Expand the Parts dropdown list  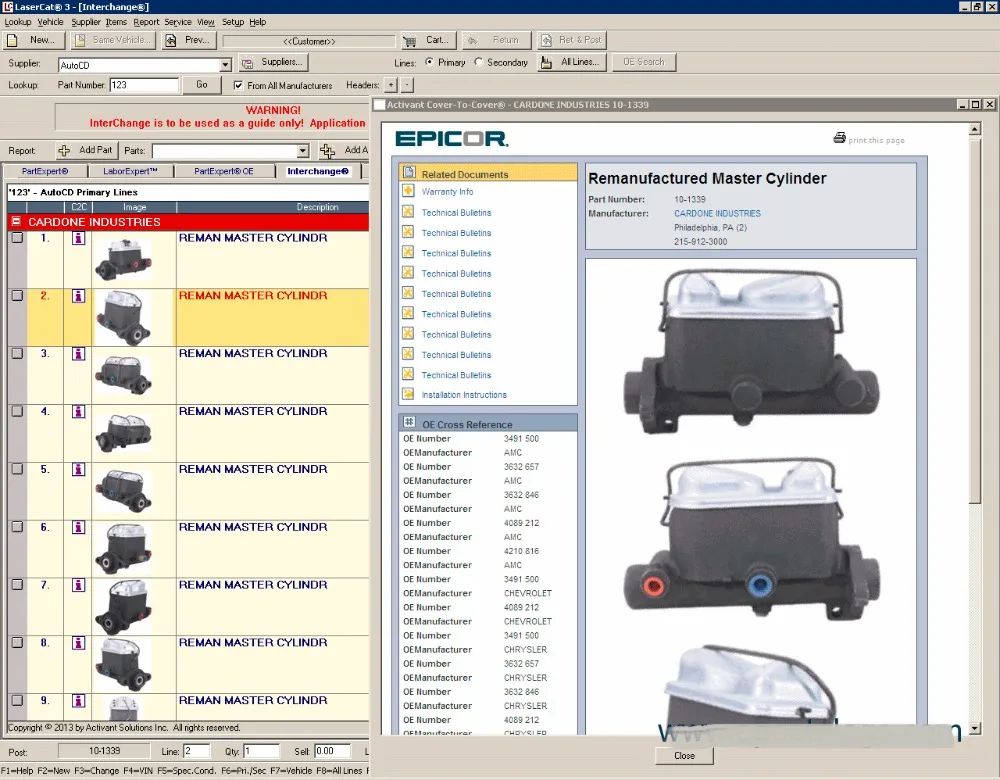pyautogui.click(x=303, y=151)
